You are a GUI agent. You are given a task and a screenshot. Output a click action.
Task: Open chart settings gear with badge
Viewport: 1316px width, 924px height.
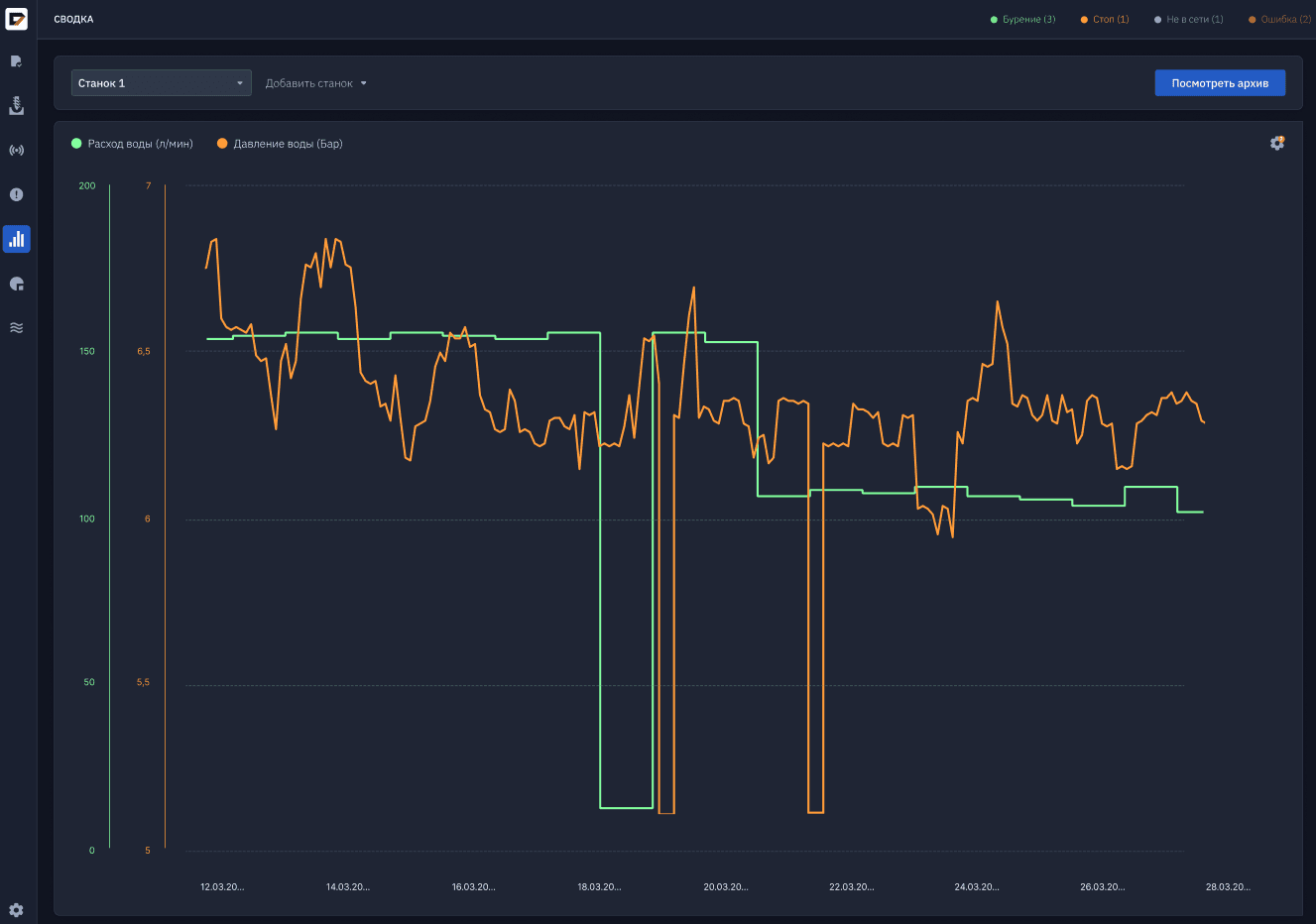coord(1277,143)
